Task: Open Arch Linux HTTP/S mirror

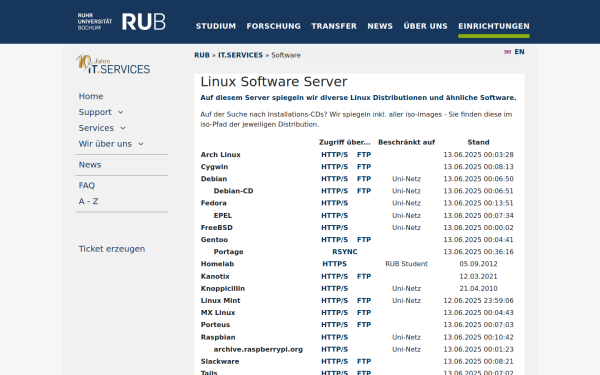Action: click(x=334, y=155)
